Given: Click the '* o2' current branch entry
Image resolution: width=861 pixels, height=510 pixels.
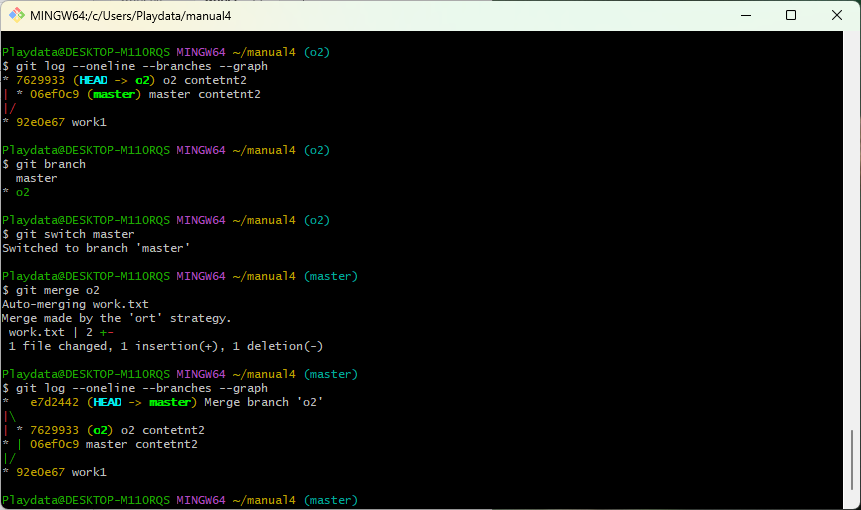Looking at the screenshot, I should pyautogui.click(x=16, y=192).
